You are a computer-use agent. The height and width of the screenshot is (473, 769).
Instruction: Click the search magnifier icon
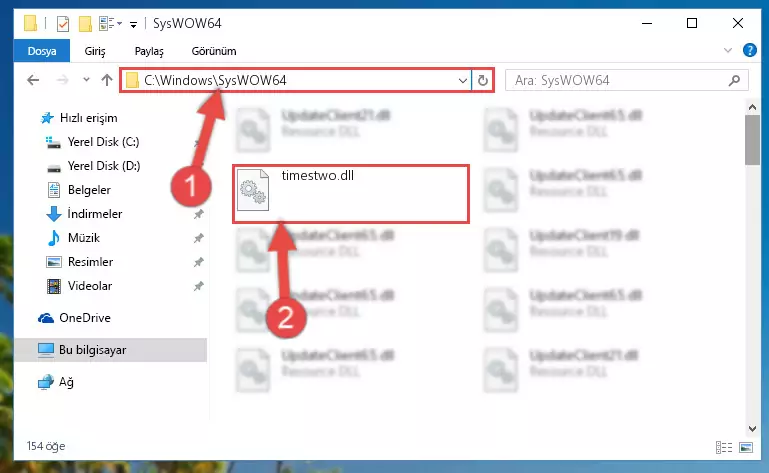734,80
